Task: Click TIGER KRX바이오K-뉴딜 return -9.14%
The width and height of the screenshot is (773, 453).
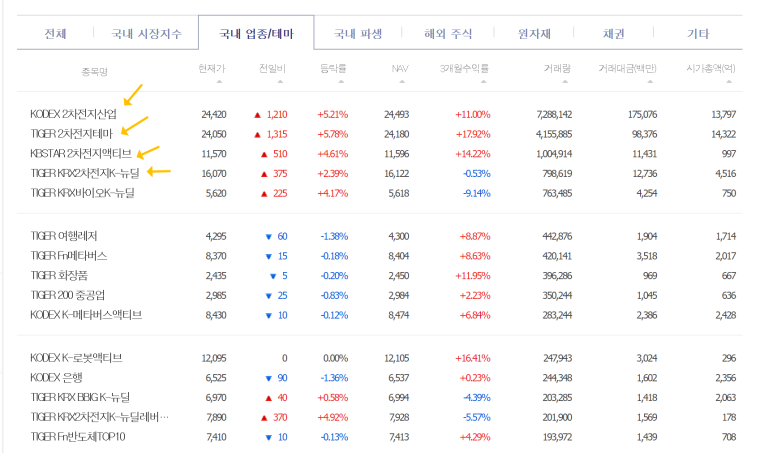Action: (476, 193)
